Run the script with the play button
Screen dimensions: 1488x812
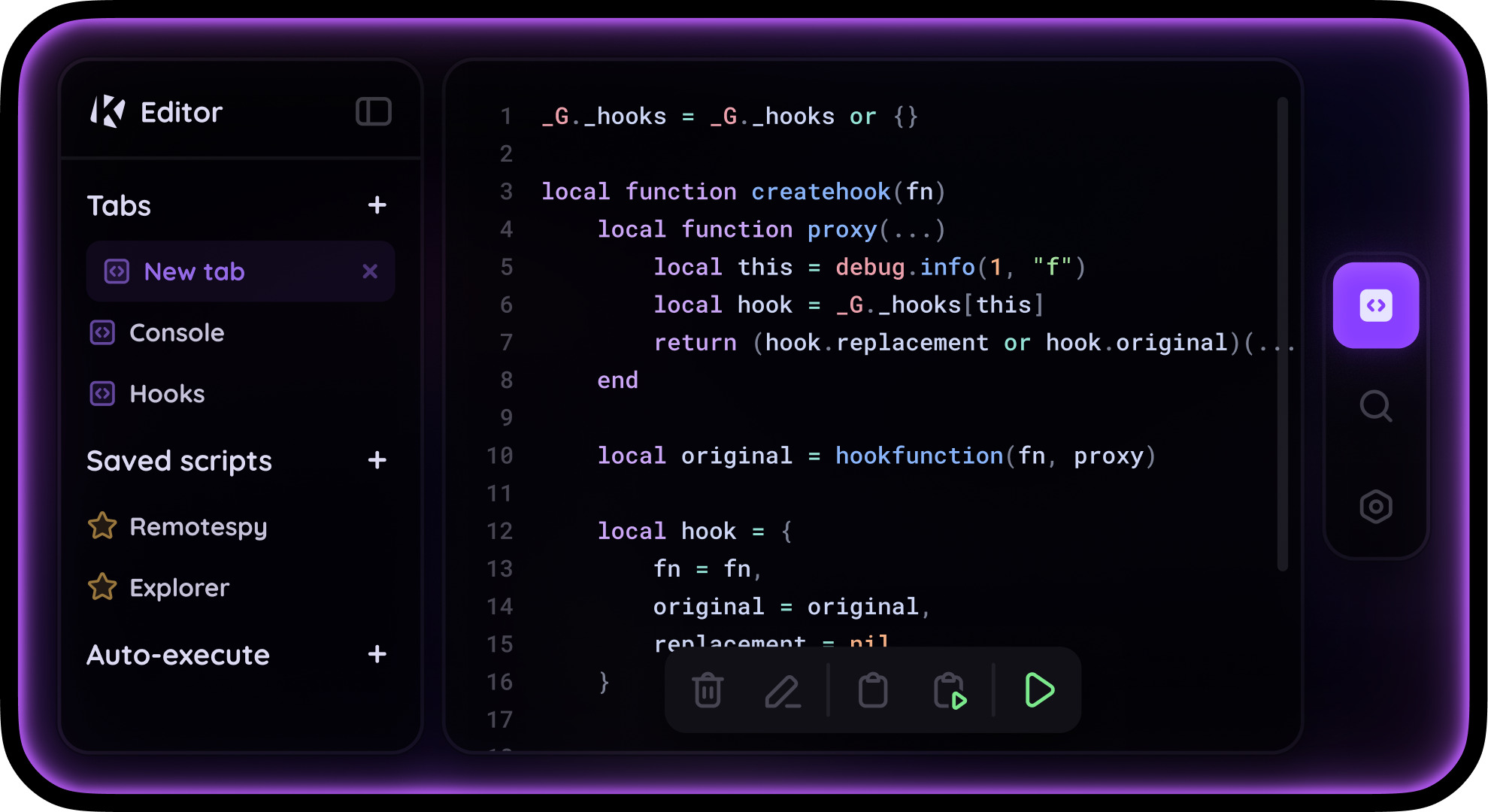pyautogui.click(x=1039, y=690)
